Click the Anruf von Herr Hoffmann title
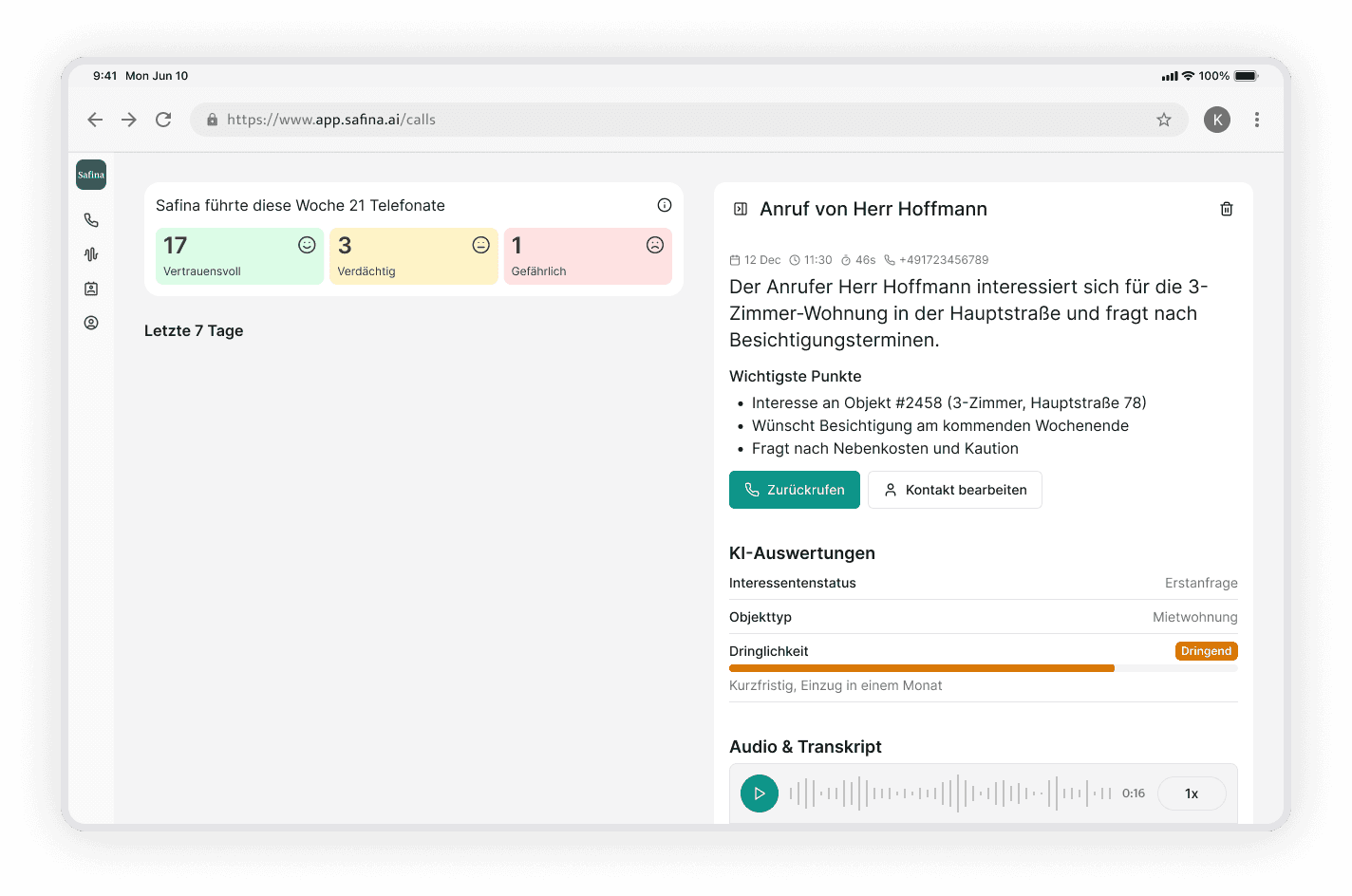1352x896 pixels. 873,209
